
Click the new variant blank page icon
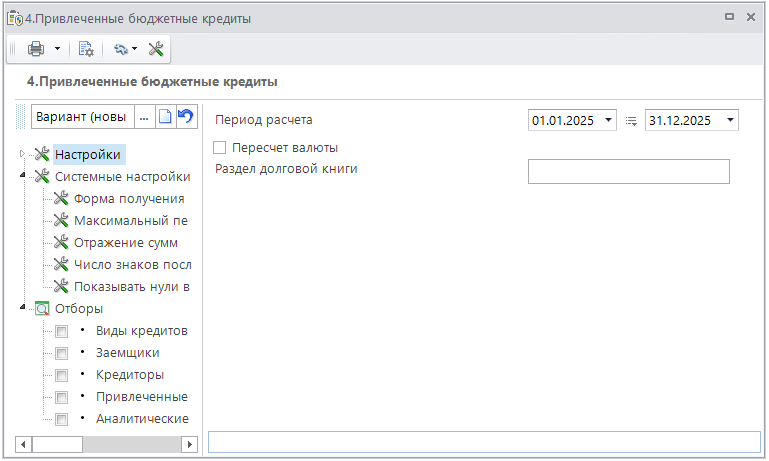tap(165, 117)
